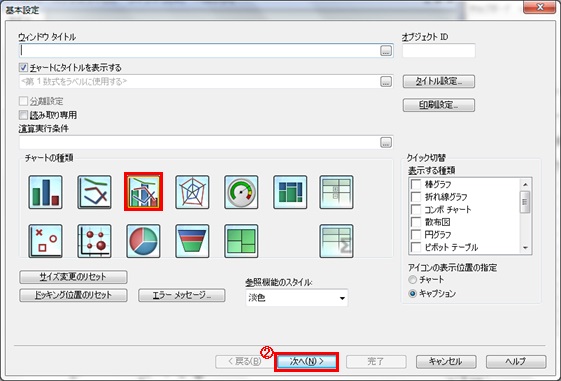The height and width of the screenshot is (381, 561).
Task: Check コンボ チャート in quick switch list
Action: [416, 209]
